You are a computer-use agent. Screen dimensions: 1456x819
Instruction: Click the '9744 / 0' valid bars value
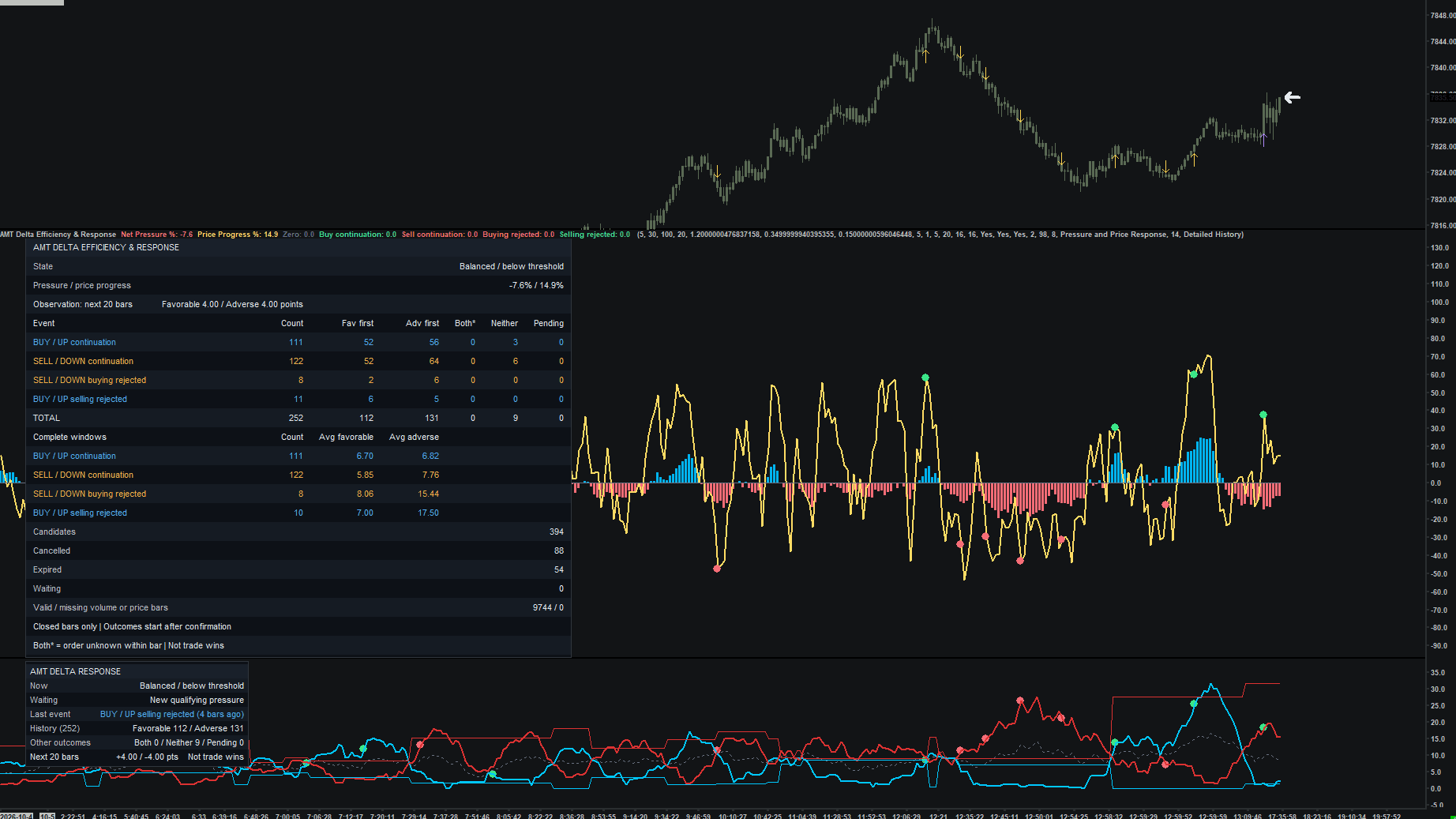548,607
